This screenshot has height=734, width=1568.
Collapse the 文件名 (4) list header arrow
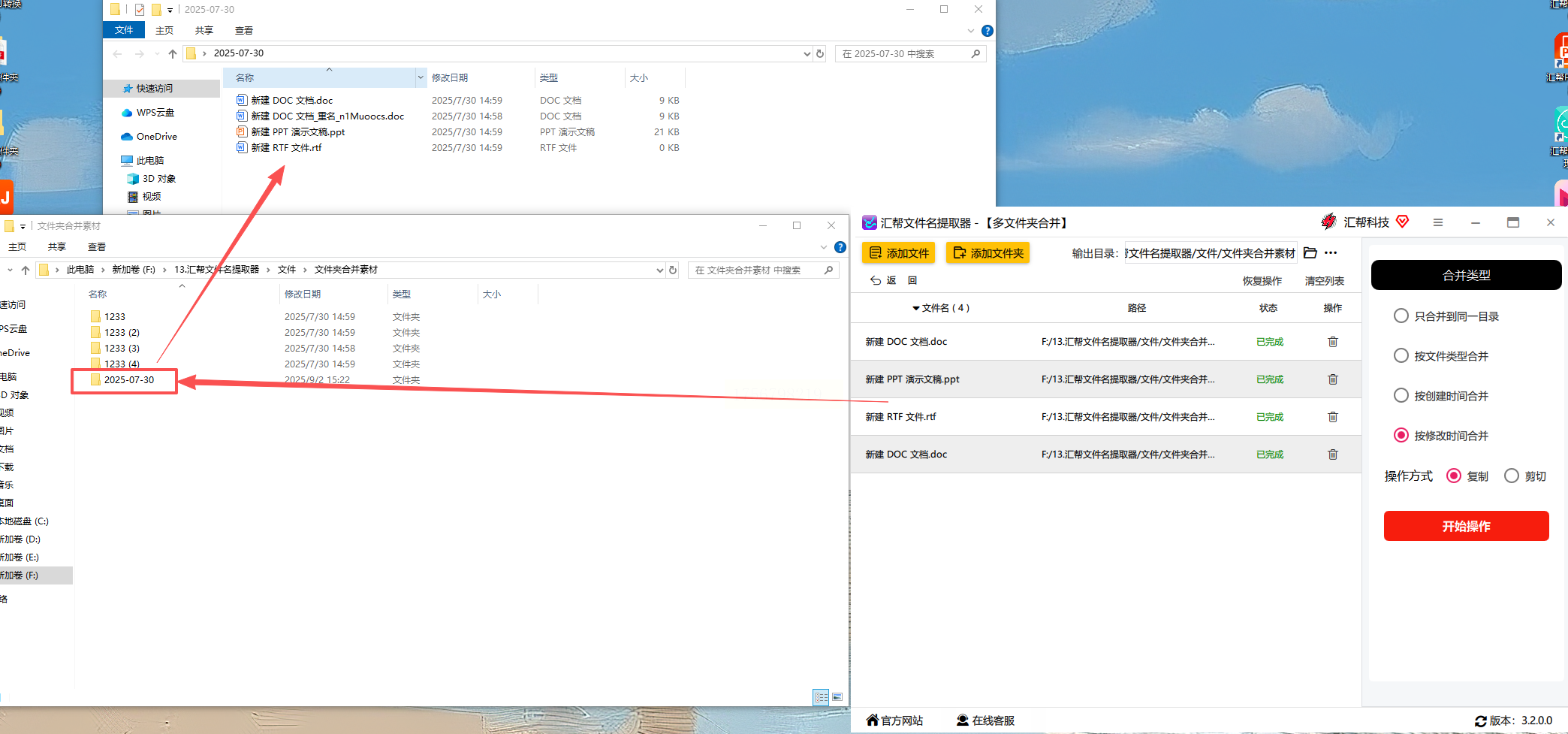coord(916,308)
